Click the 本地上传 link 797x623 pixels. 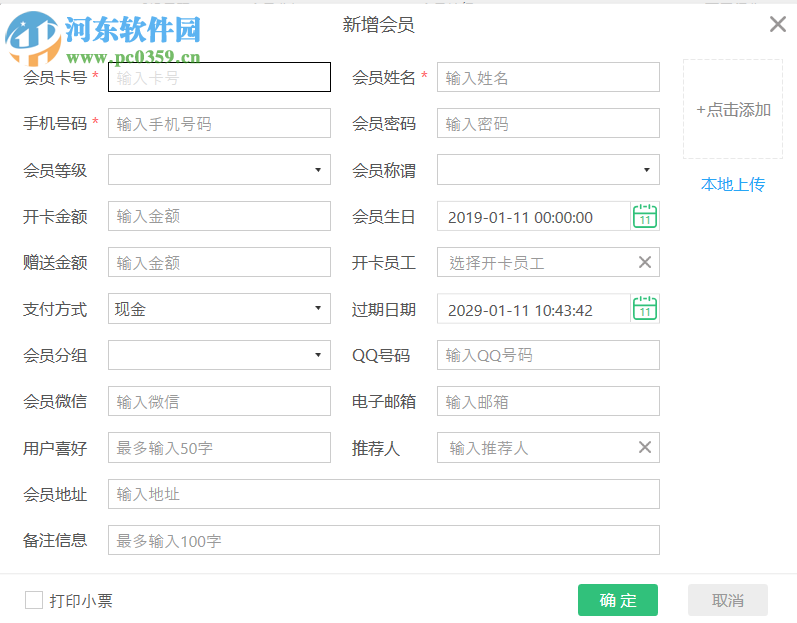[x=732, y=184]
